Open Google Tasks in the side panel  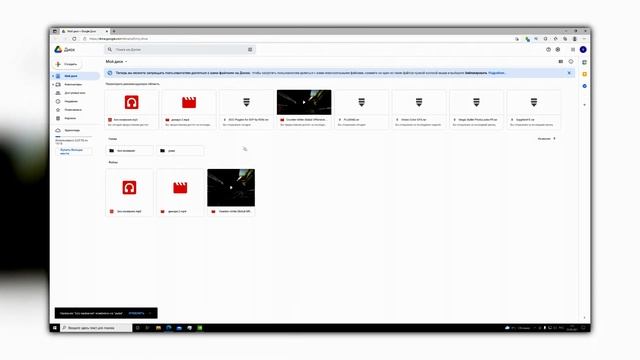click(584, 86)
